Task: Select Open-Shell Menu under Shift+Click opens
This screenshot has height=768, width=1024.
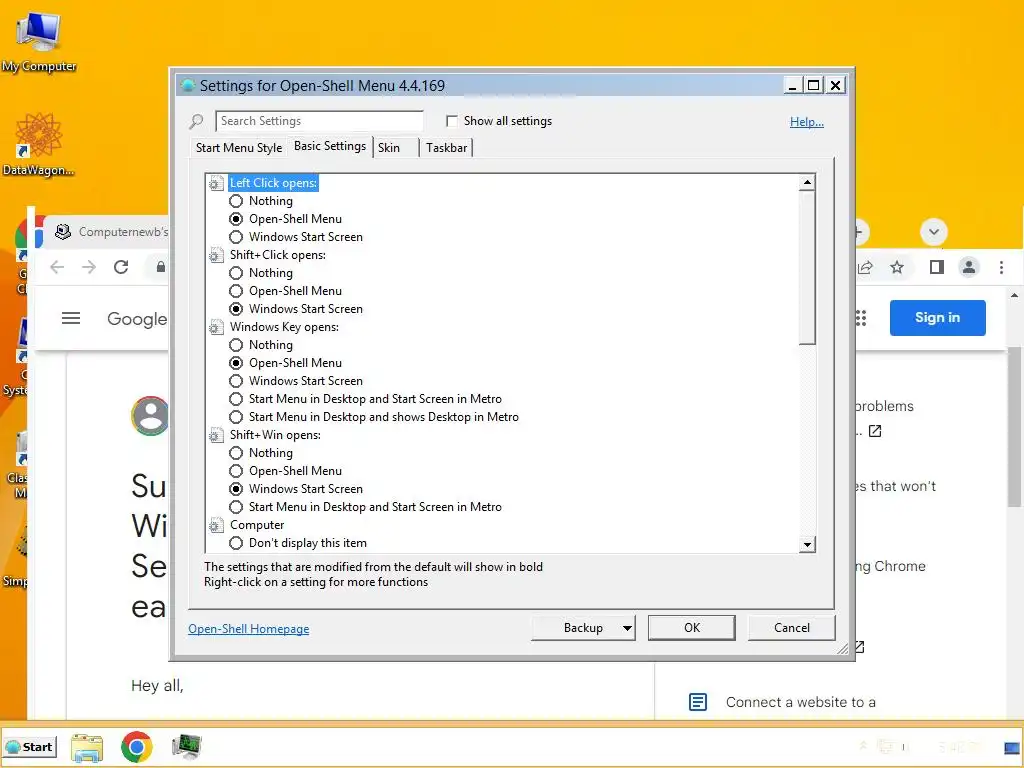Action: [x=236, y=291]
